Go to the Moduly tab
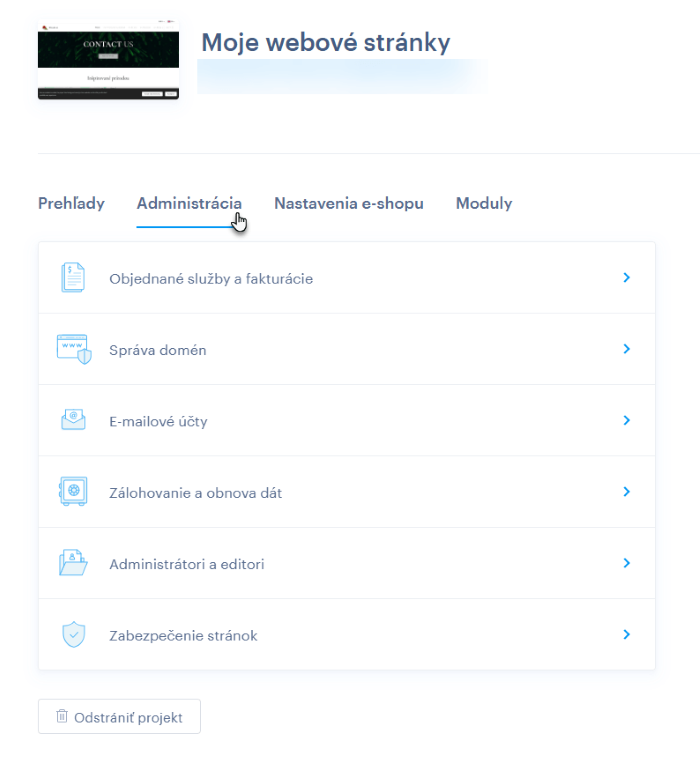Viewport: 700px width, 757px height. 484,204
